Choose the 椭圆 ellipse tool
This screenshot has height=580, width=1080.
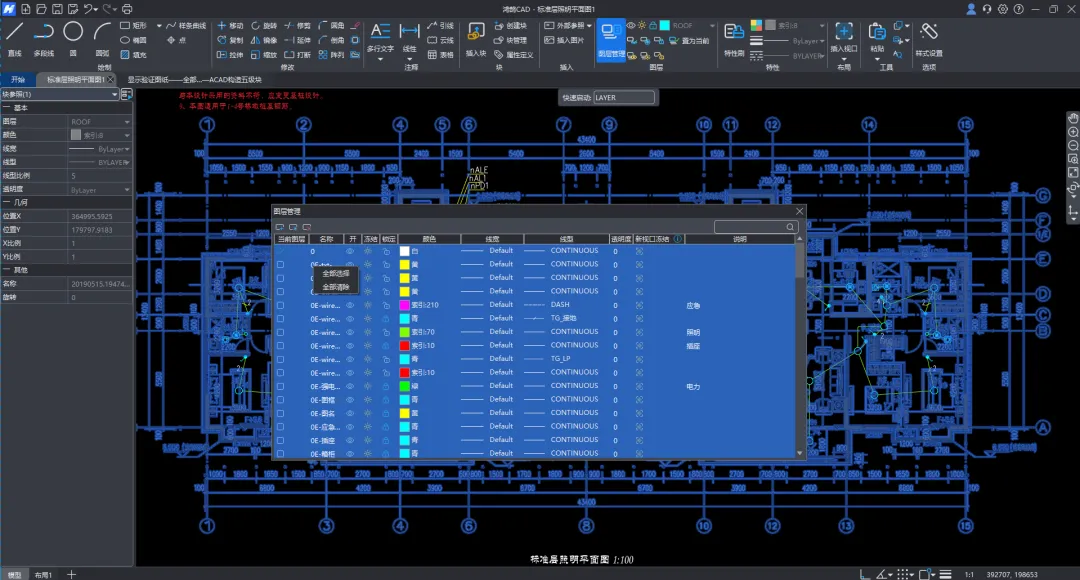134,40
